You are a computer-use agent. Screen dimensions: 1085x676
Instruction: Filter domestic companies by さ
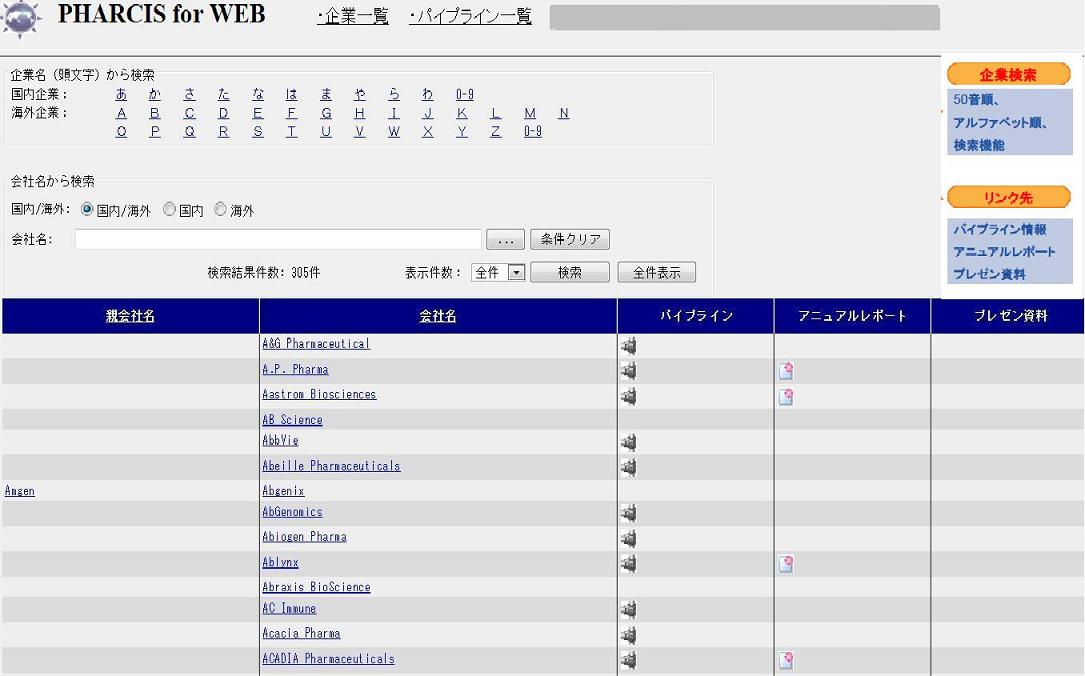click(x=190, y=94)
